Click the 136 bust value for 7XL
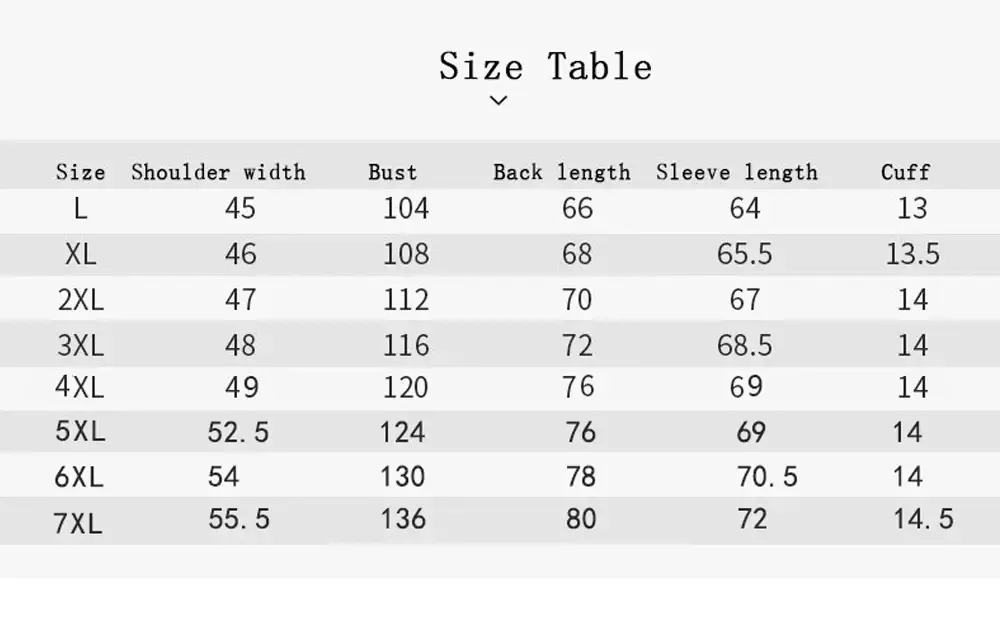Screen dimensions: 1000x619 coord(403,519)
